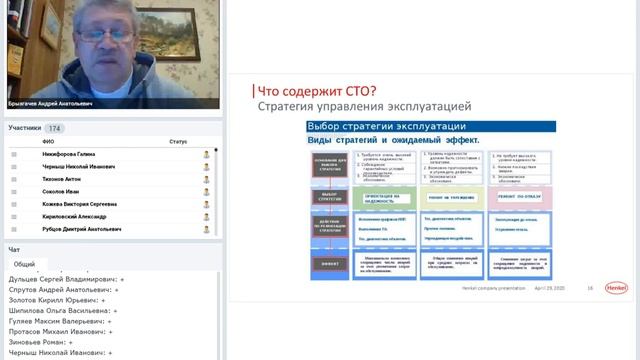Click the ФИО column header

(x=48, y=142)
